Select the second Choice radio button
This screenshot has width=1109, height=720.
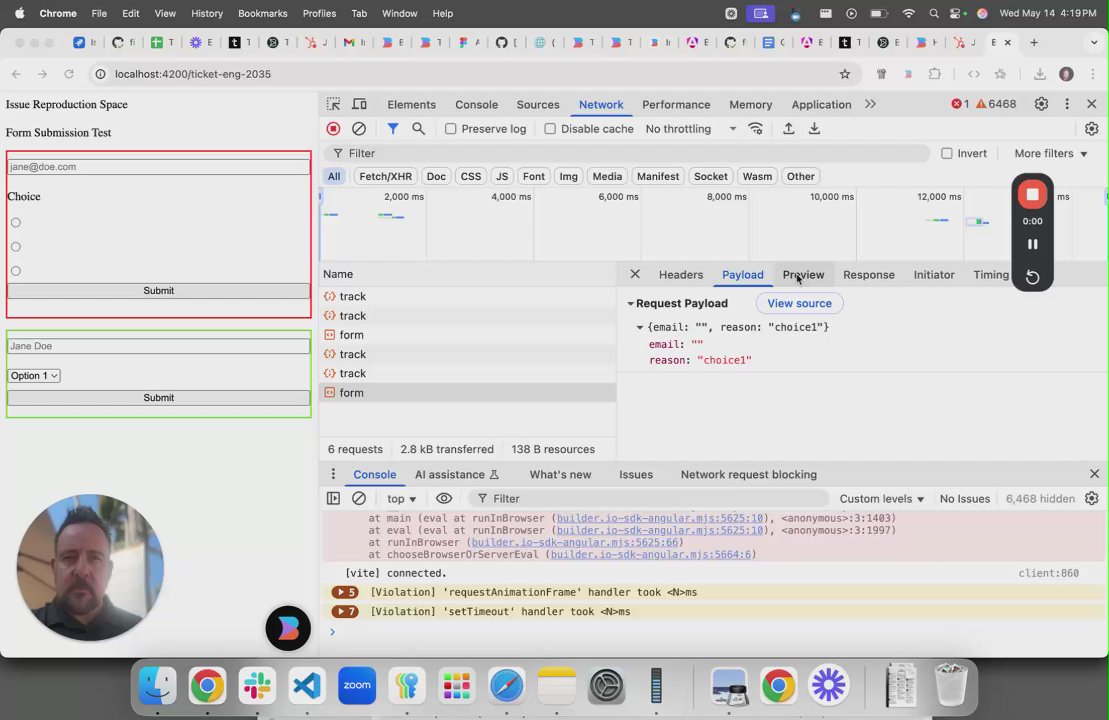(16, 247)
